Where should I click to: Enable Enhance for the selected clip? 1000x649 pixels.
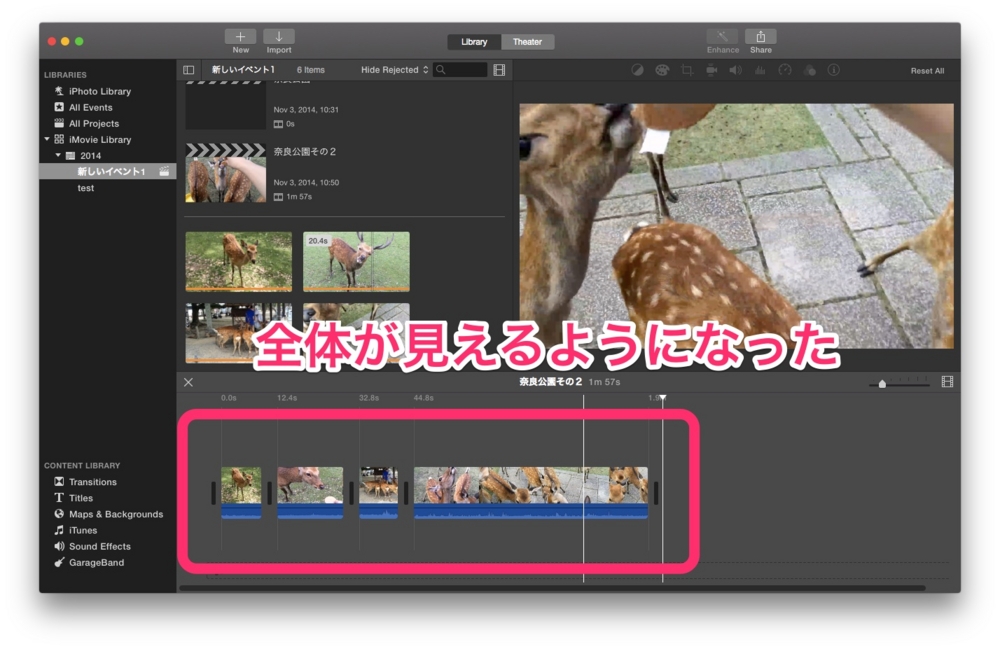pyautogui.click(x=722, y=41)
